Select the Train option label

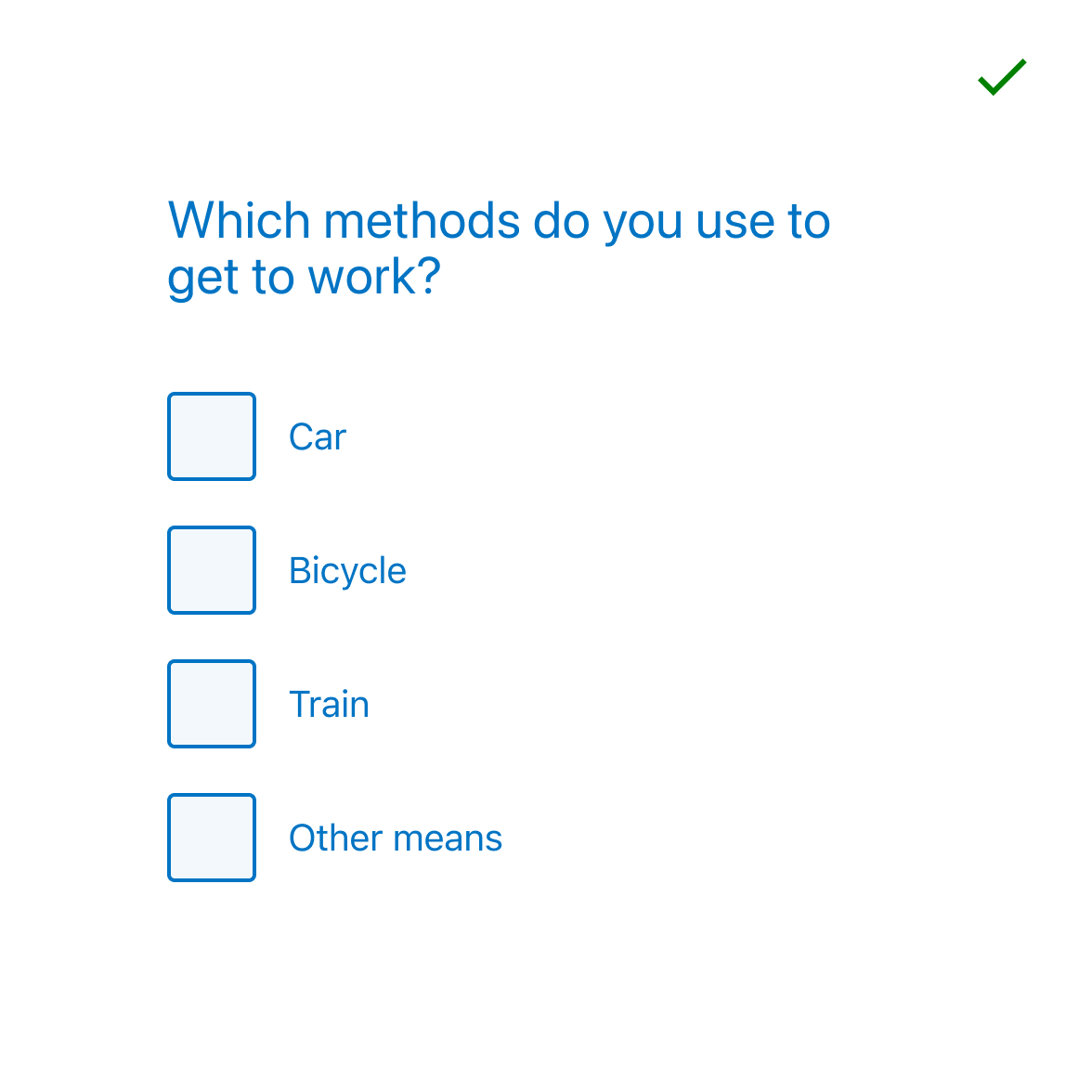pyautogui.click(x=329, y=704)
